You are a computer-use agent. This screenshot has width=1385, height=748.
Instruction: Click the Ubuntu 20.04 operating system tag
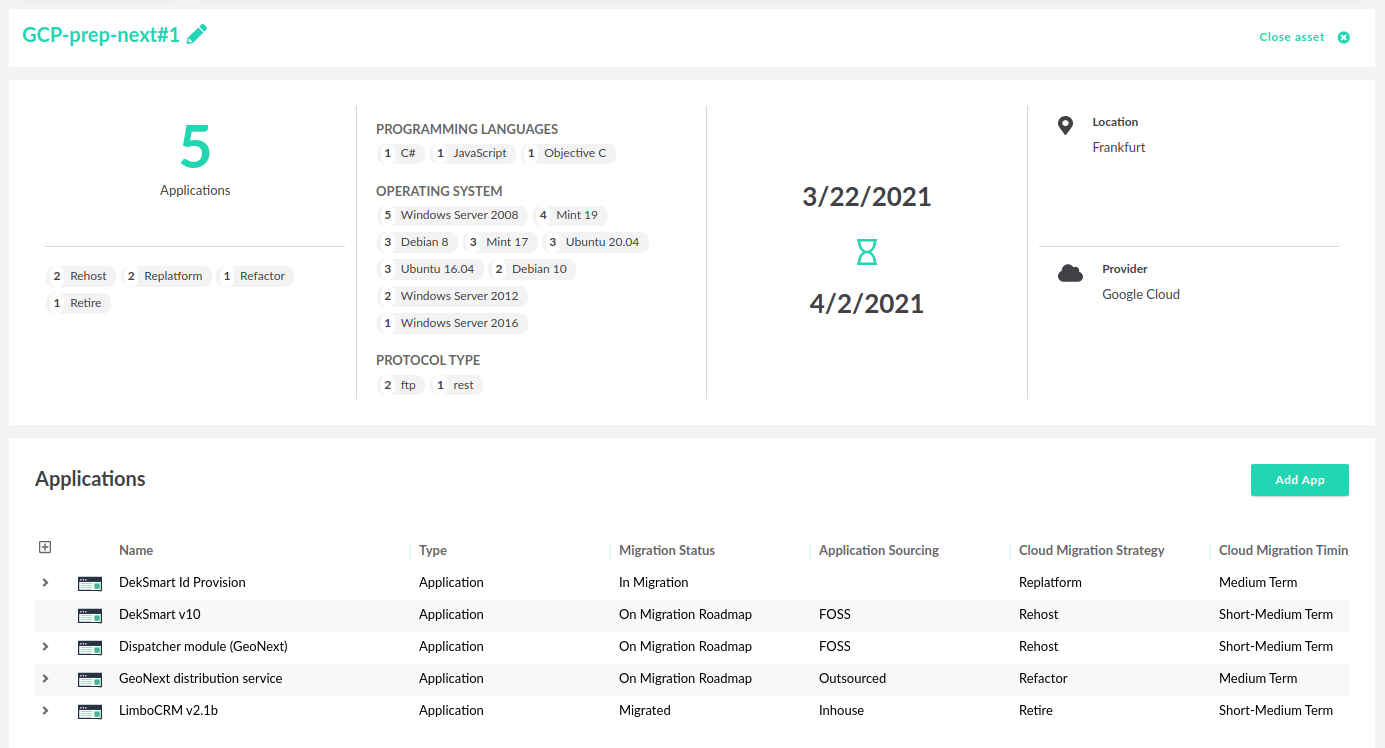pyautogui.click(x=596, y=242)
